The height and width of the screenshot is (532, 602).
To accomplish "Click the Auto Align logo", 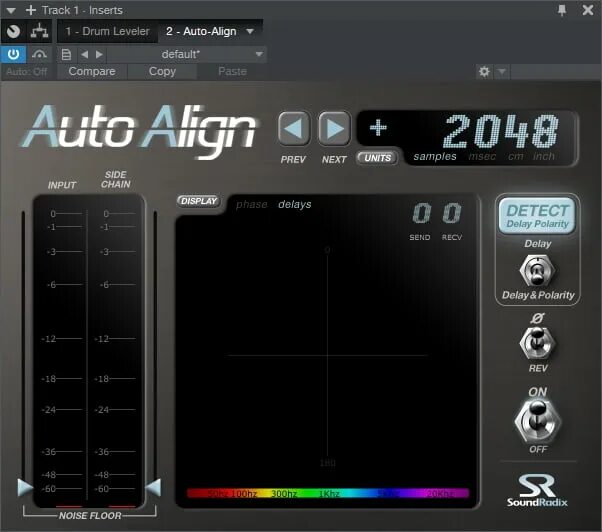I will (141, 131).
